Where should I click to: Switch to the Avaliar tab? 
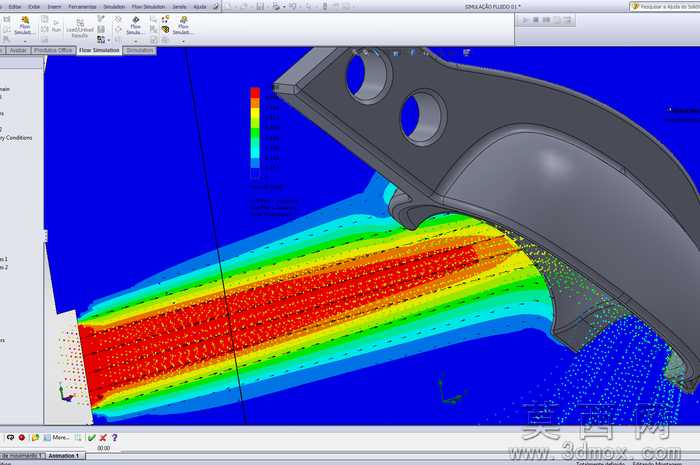(x=18, y=50)
